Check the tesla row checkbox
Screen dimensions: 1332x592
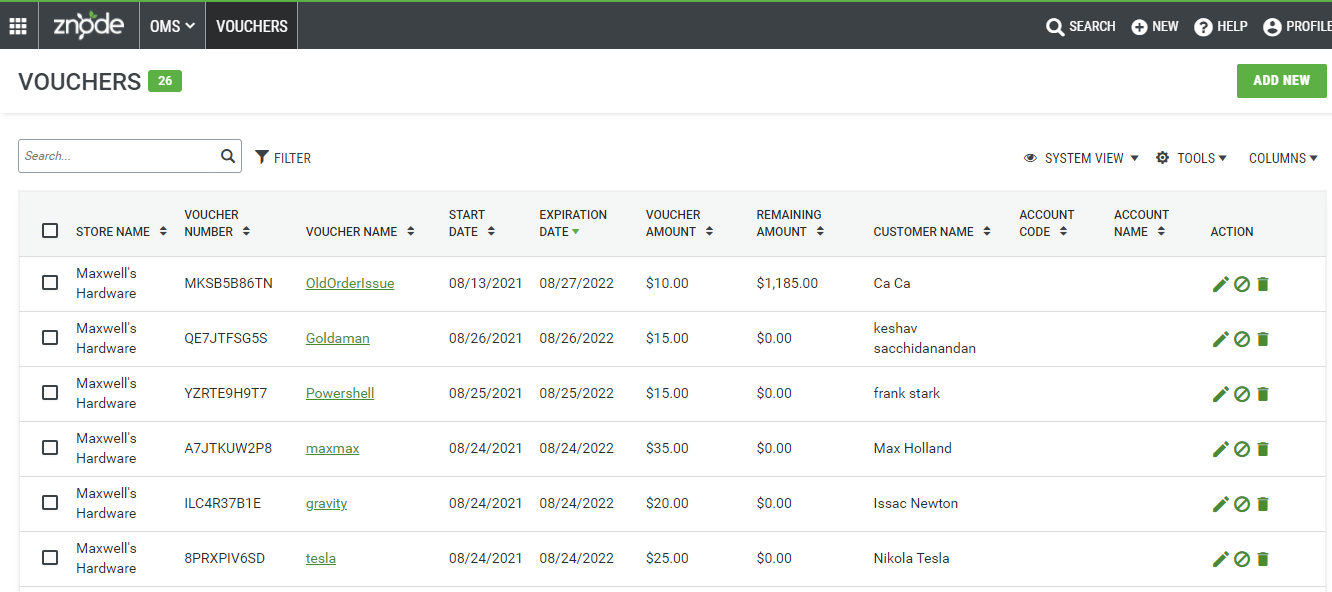coord(50,558)
